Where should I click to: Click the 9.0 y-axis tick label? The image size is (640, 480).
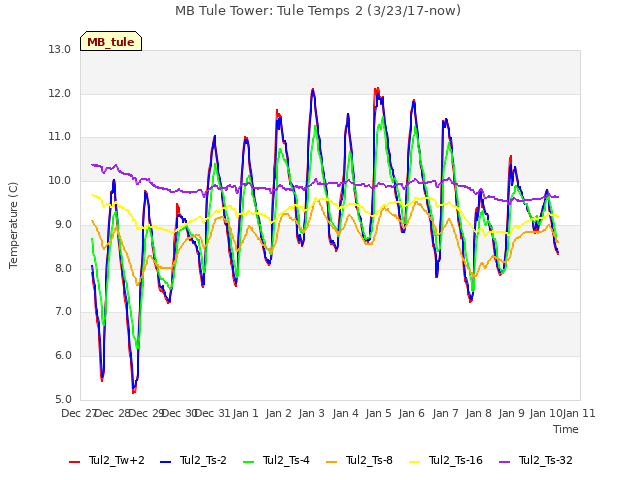pyautogui.click(x=63, y=224)
